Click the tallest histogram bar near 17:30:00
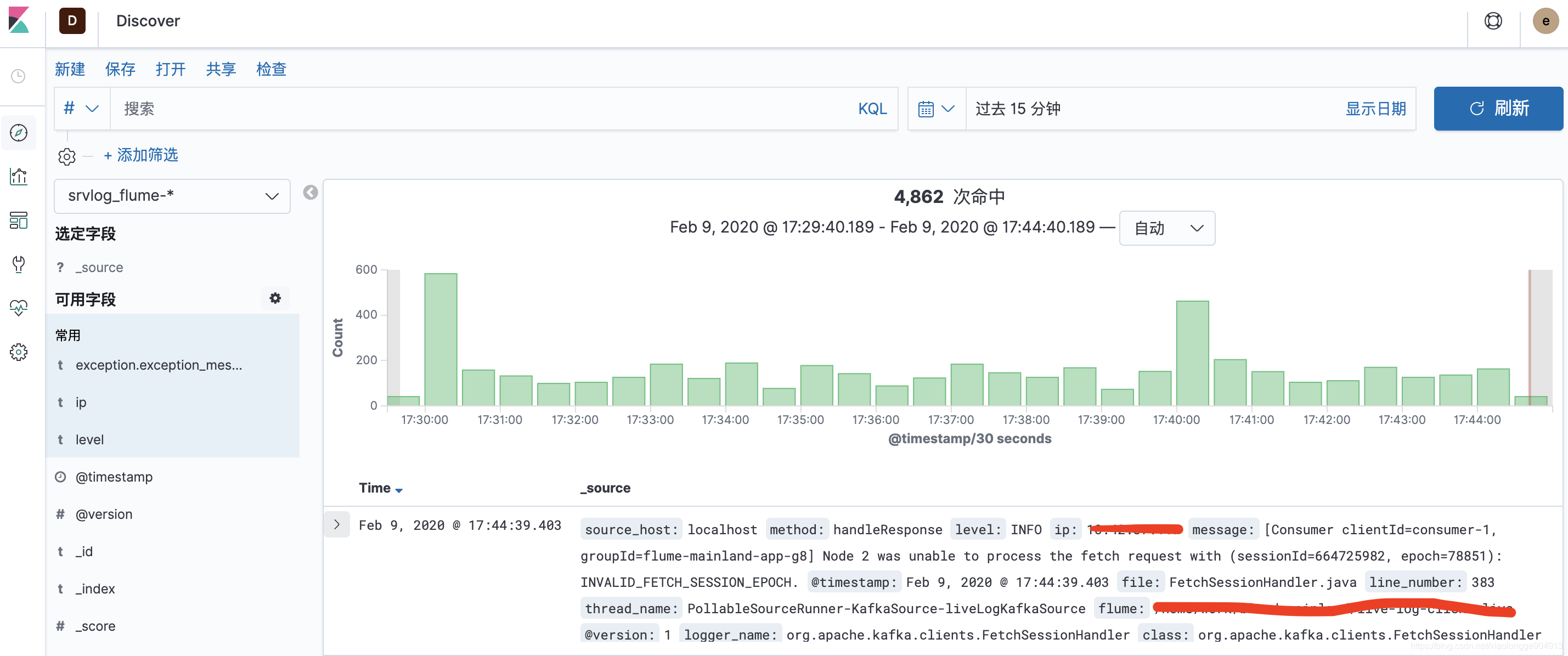 [441, 340]
